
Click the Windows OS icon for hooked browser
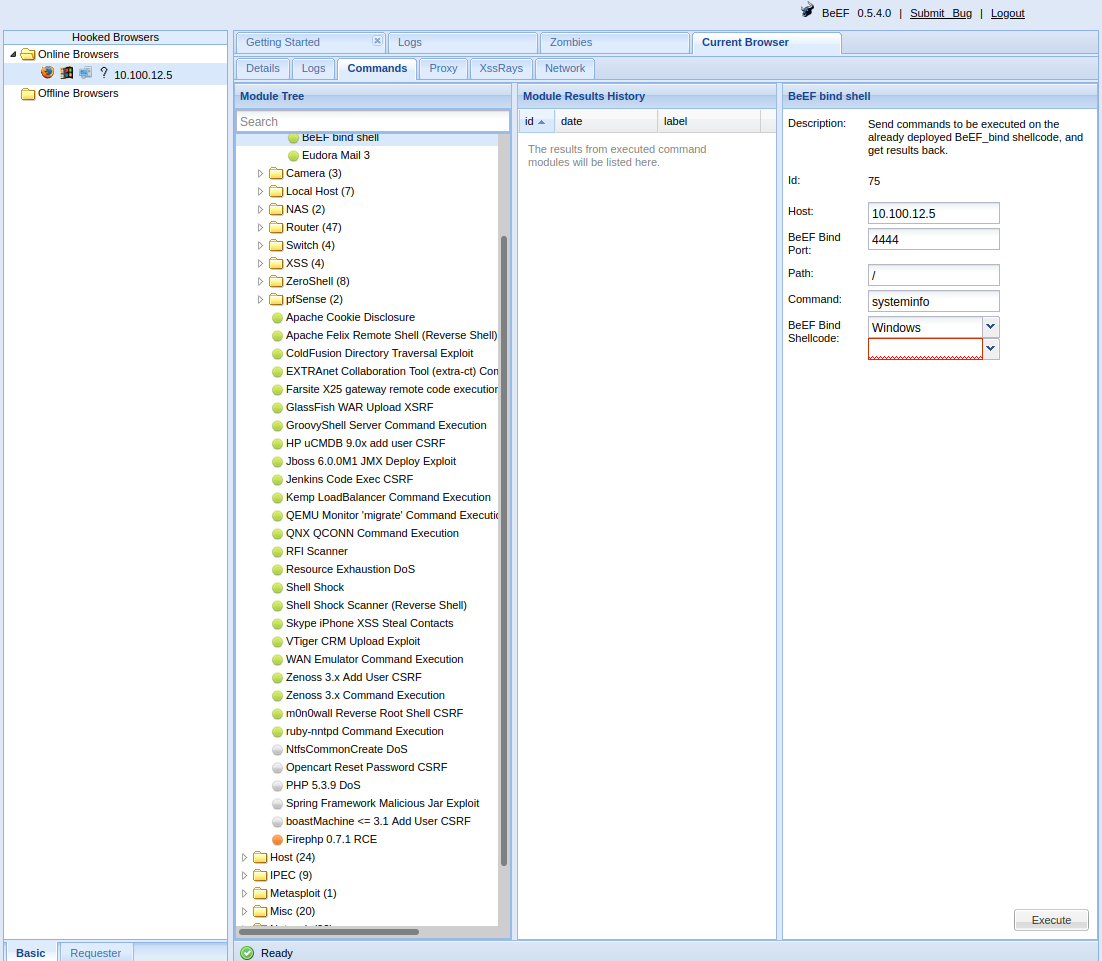67,72
